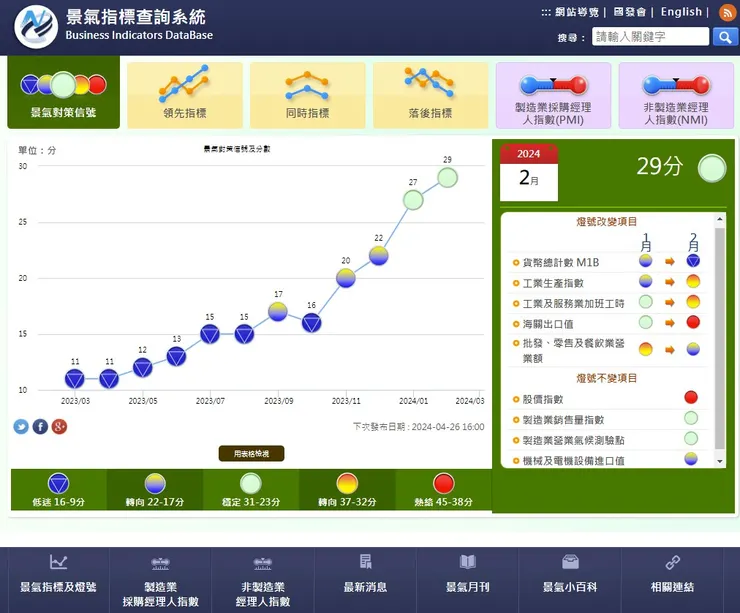Screen dimensions: 740x613
Task: Click the 低迷 16-9分 blue legend light
Action: (59, 484)
